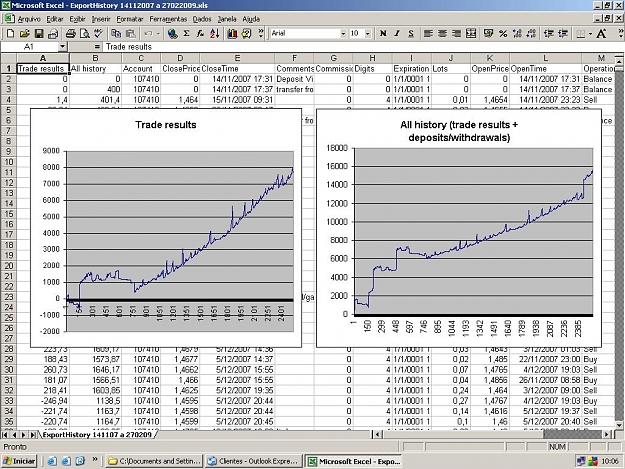The width and height of the screenshot is (625, 469).
Task: Apply percent style to cells
Action: point(503,33)
